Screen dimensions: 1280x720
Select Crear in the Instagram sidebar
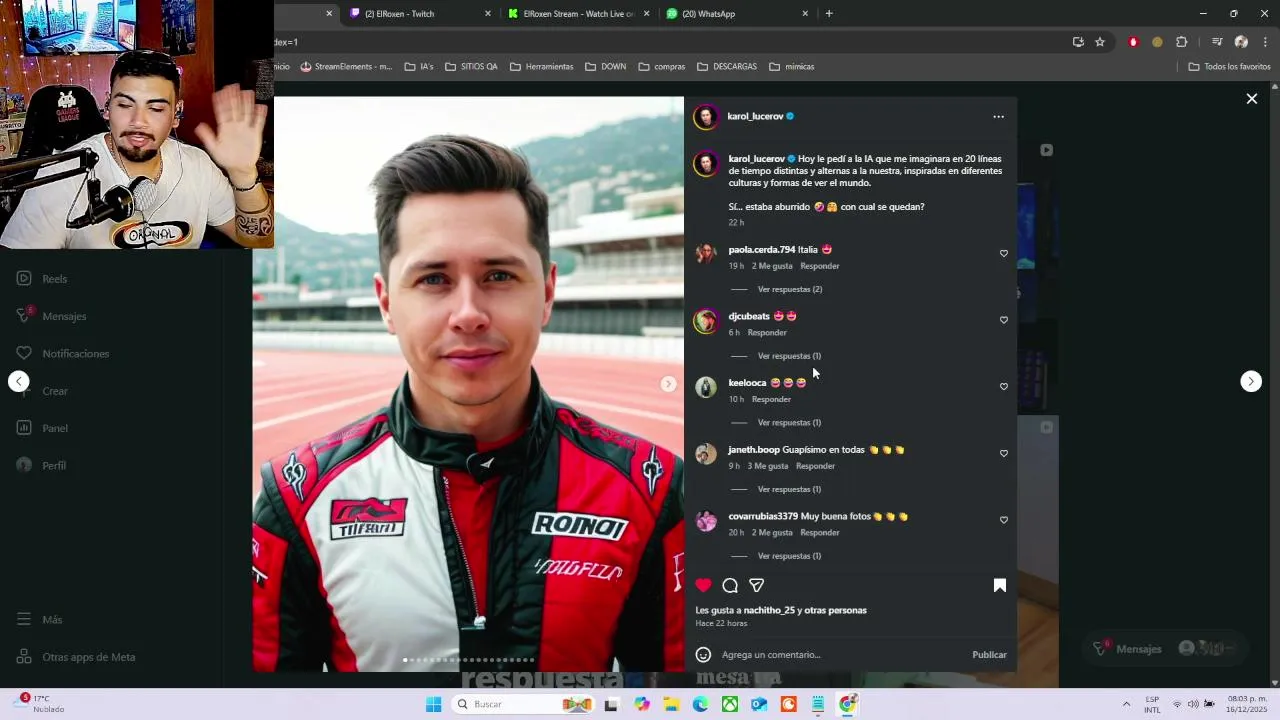pos(42,391)
